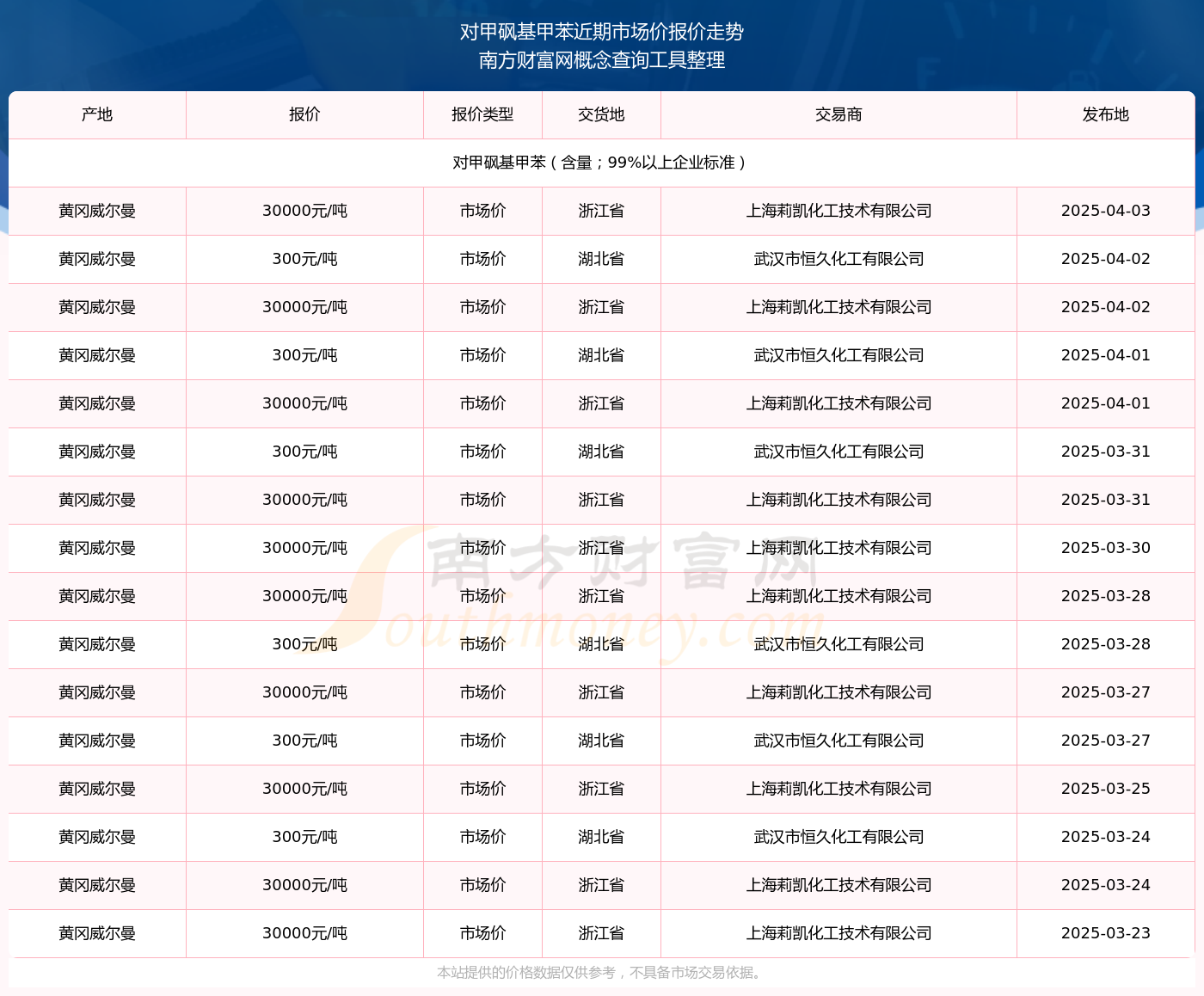Screen dimensions: 1204x996
Task: Click 300元/吨 in the 2025-03-24 row
Action: click(304, 837)
